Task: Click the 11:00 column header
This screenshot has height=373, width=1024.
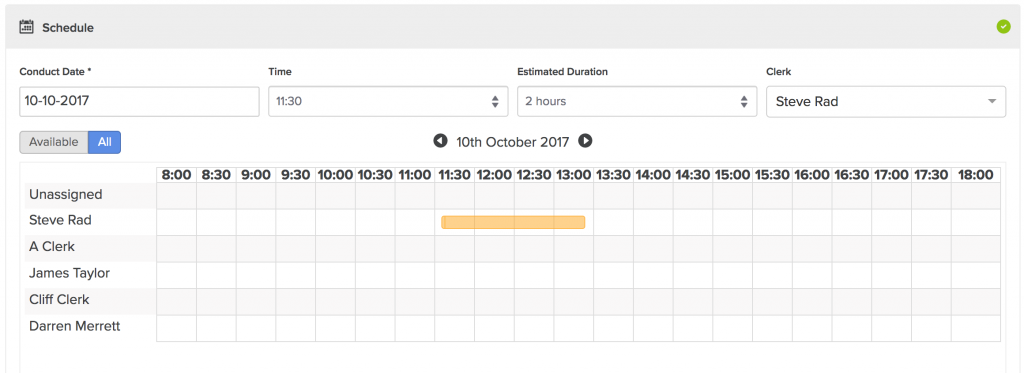Action: click(x=415, y=175)
